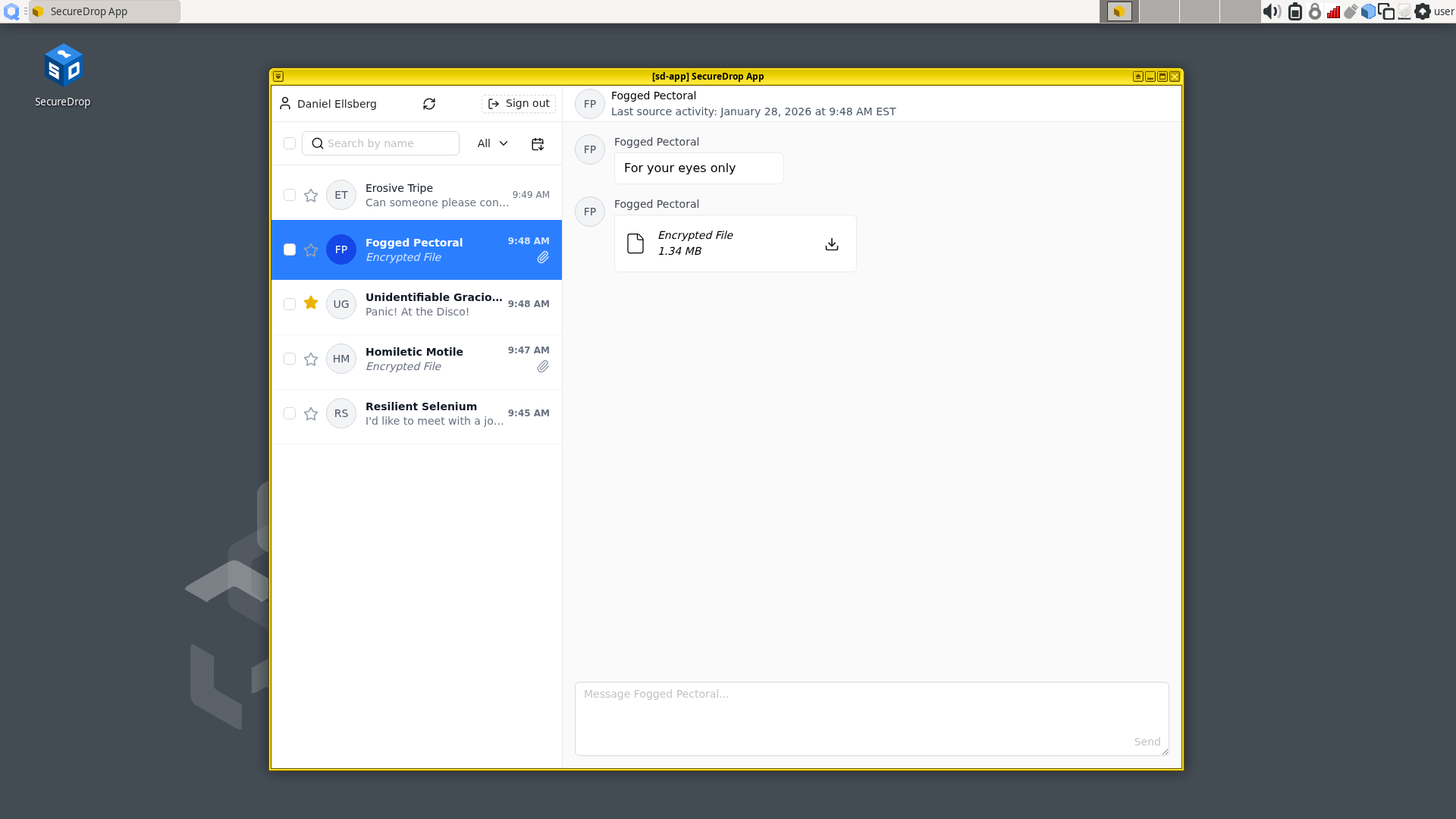The width and height of the screenshot is (1456, 819).
Task: Download the 1.34 MB encrypted file
Action: pyautogui.click(x=832, y=243)
